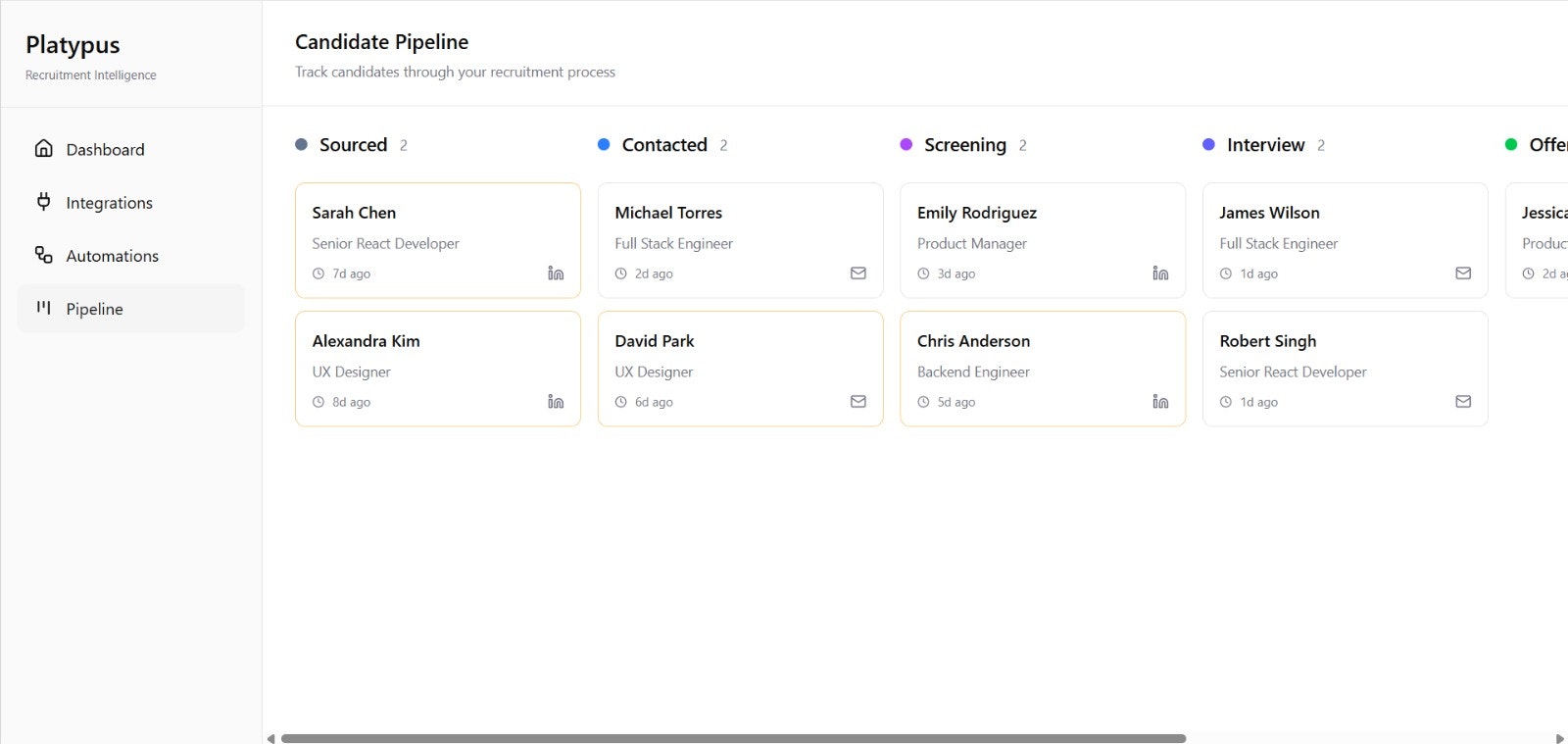Click the scrollbar right arrow
This screenshot has width=1568, height=744.
tap(1559, 738)
